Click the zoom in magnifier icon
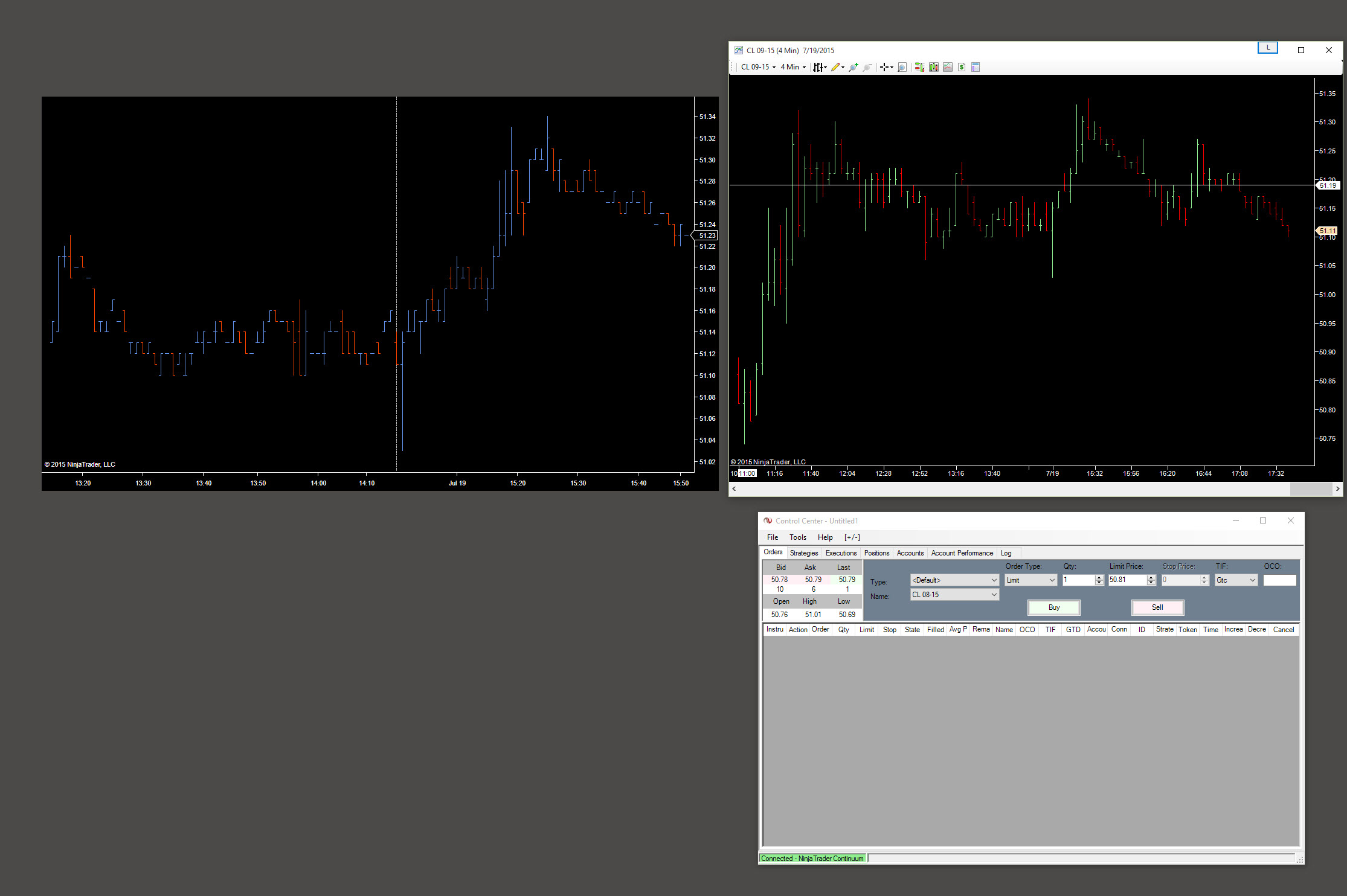 pos(853,67)
